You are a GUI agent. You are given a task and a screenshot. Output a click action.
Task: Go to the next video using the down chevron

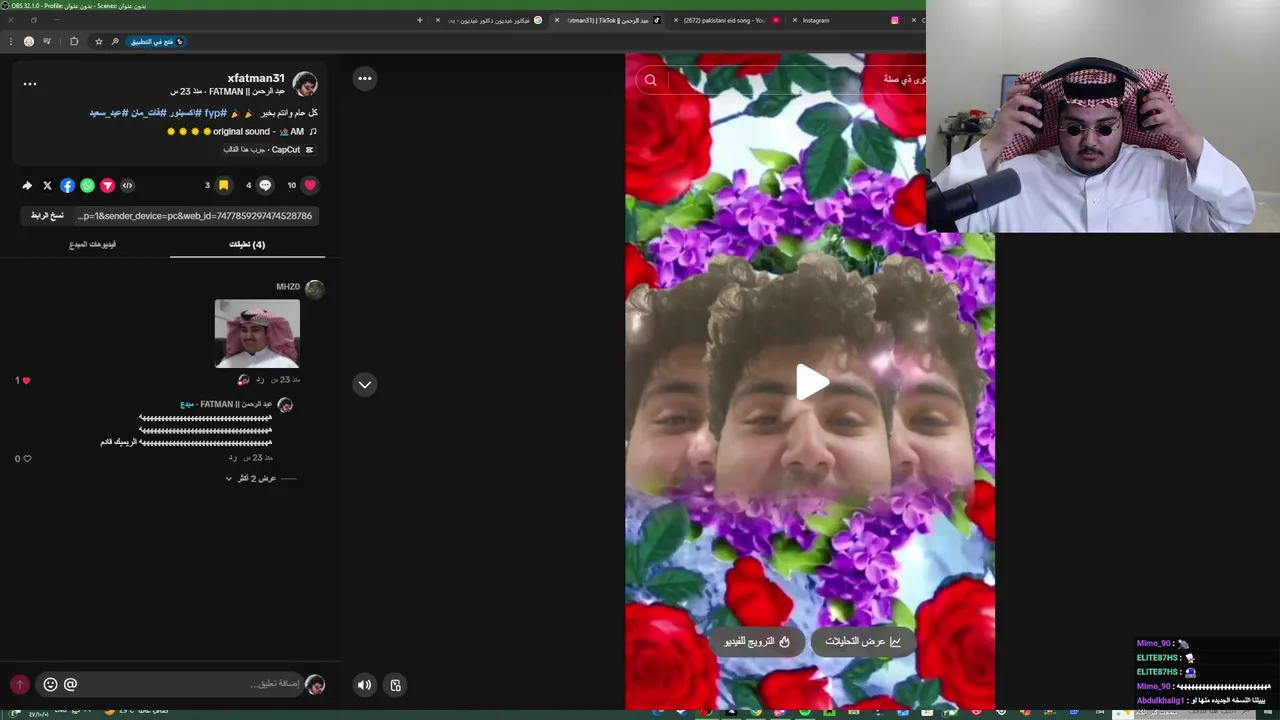pyautogui.click(x=365, y=384)
